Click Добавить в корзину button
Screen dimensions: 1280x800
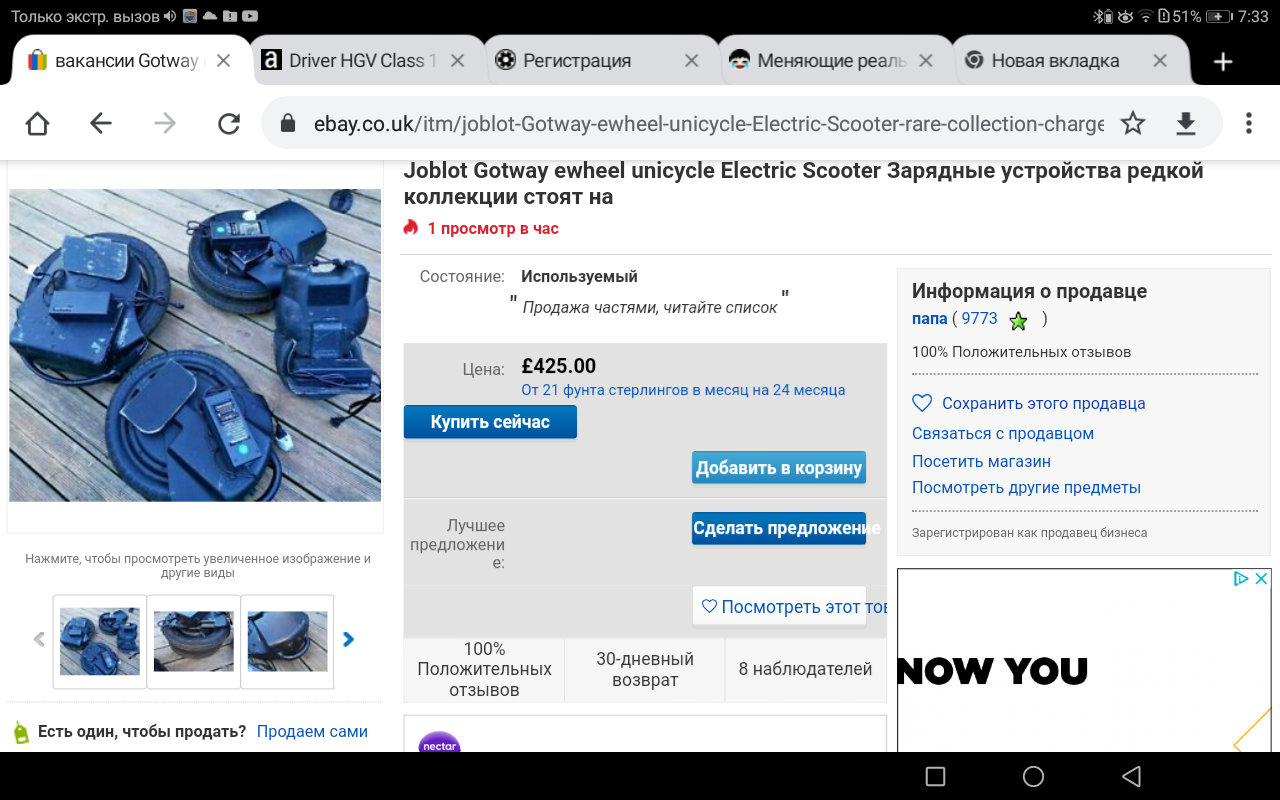pyautogui.click(x=779, y=468)
